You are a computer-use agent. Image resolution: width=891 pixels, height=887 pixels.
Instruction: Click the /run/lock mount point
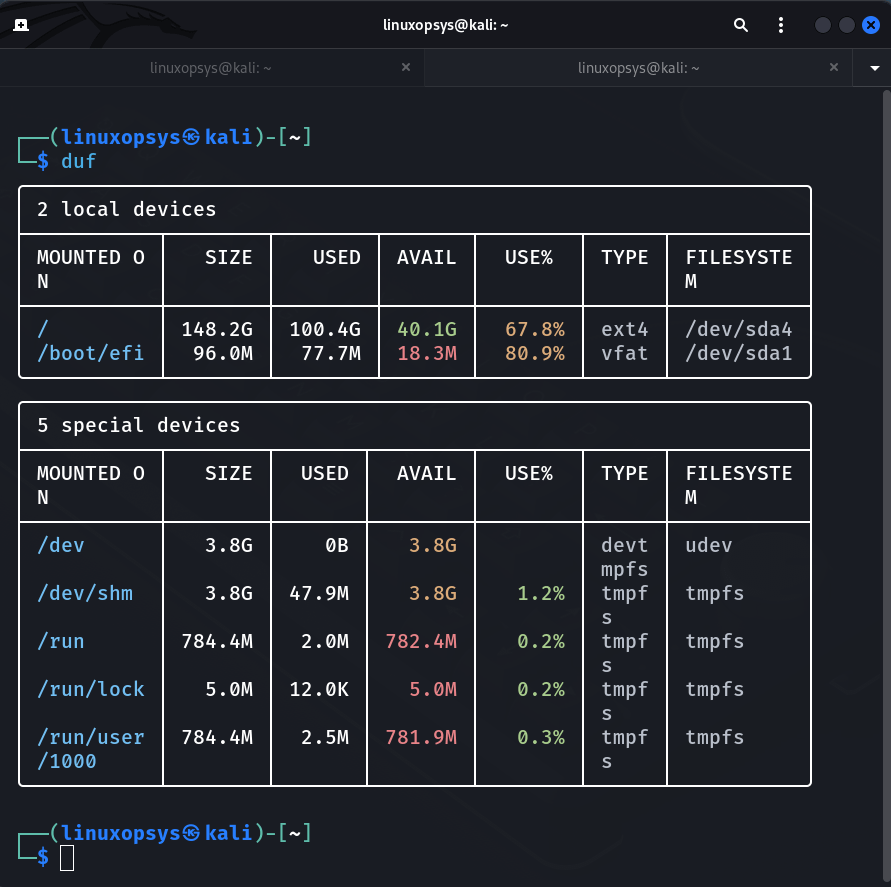pyautogui.click(x=91, y=689)
